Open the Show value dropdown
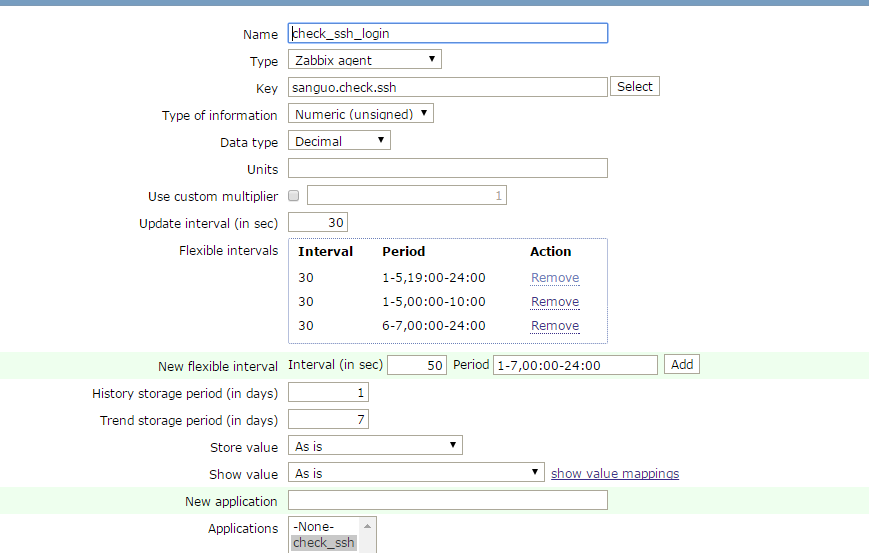 416,473
